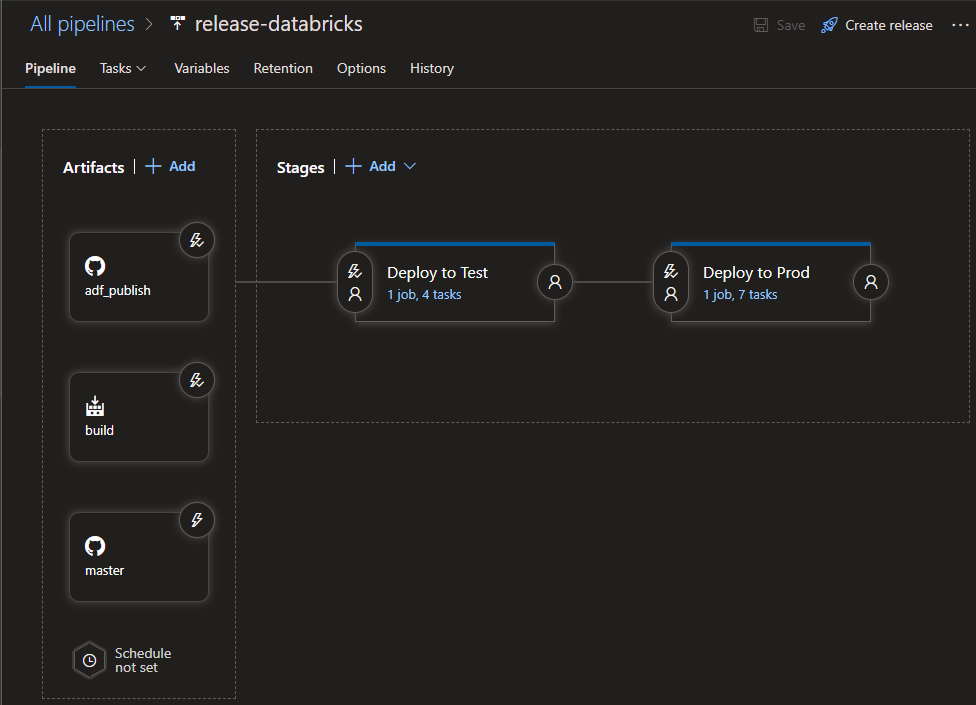This screenshot has height=705, width=976.
Task: Click Add next to Stages
Action: click(382, 166)
